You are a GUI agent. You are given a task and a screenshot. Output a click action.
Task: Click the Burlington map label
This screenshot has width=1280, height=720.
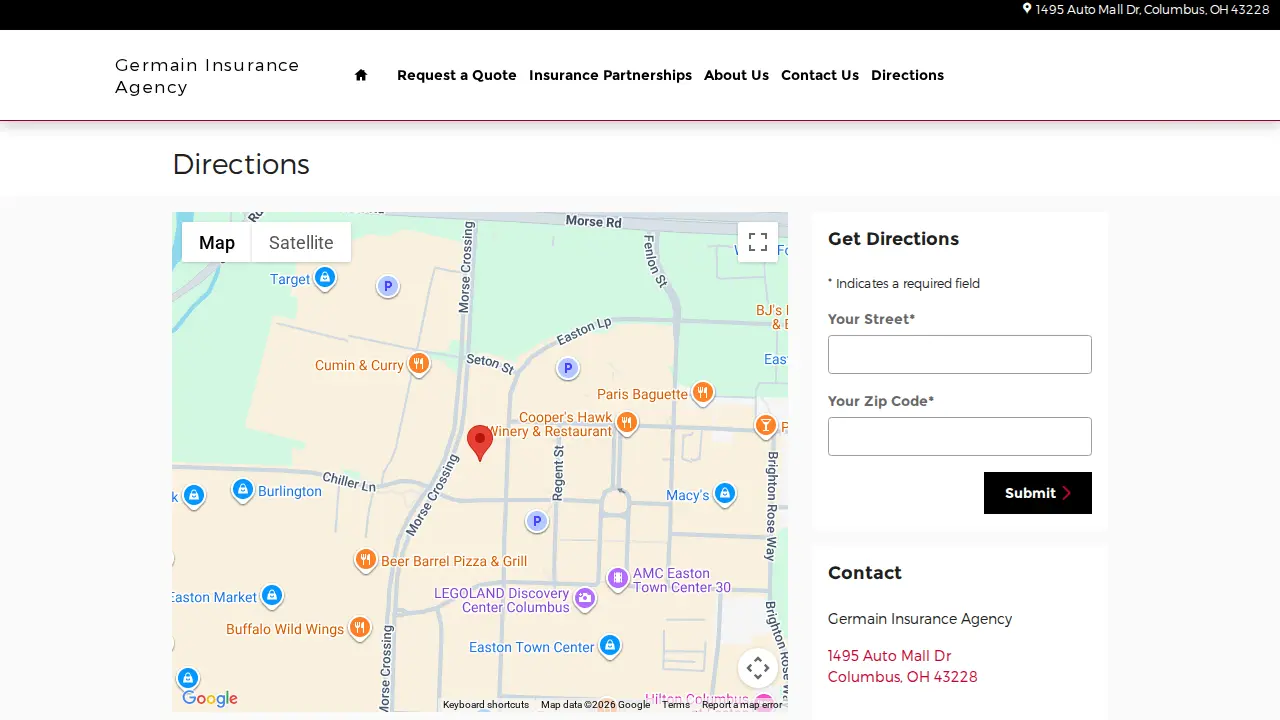tap(290, 491)
